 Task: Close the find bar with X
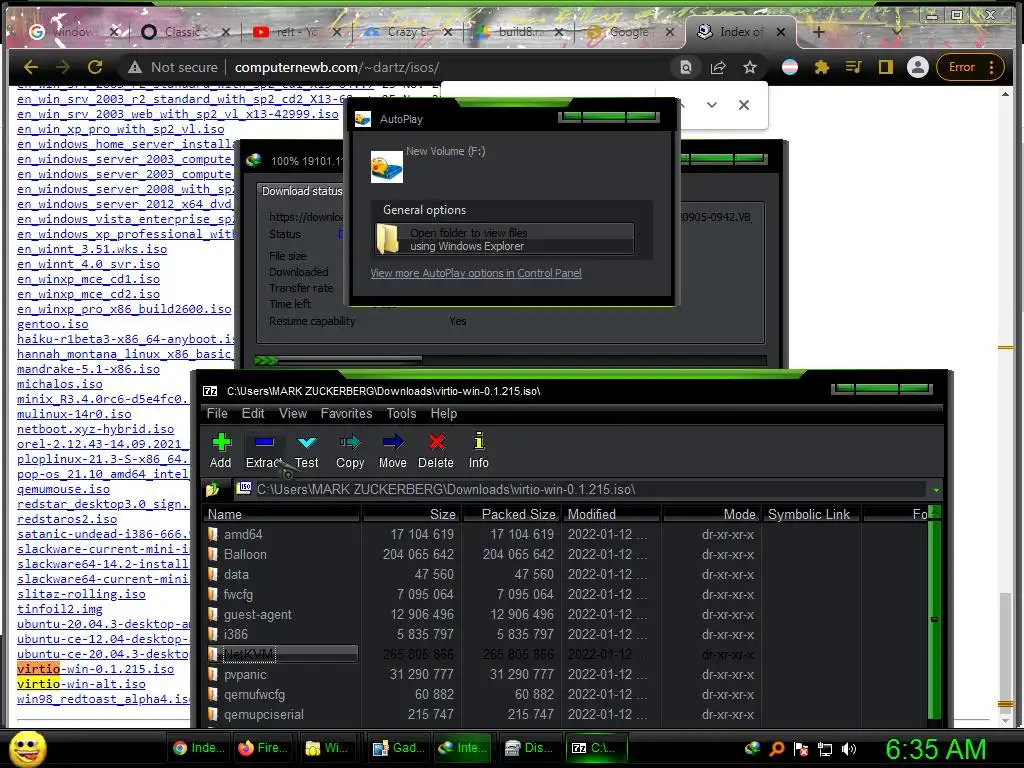pos(744,104)
